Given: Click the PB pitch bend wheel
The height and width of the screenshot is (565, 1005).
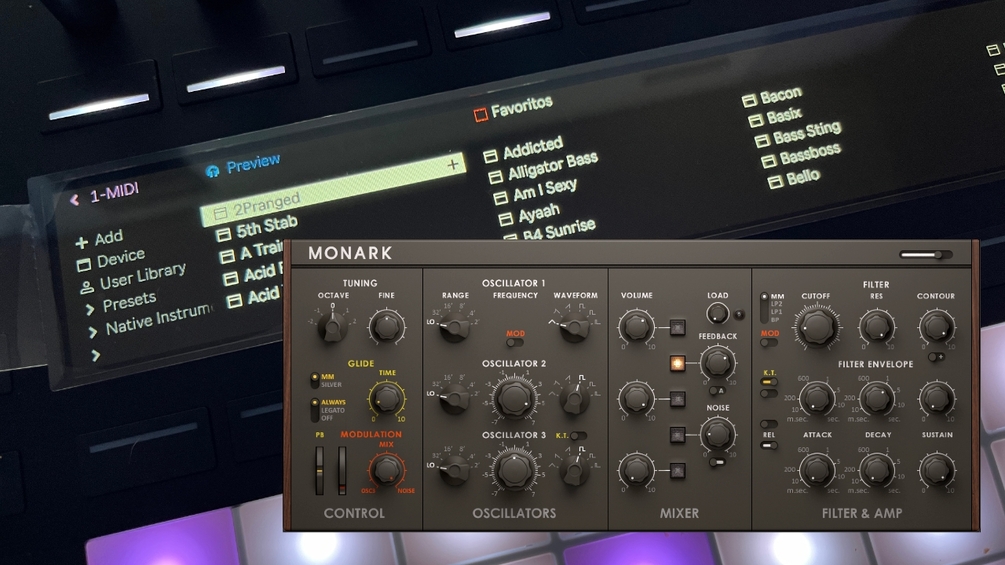Looking at the screenshot, I should (x=319, y=471).
